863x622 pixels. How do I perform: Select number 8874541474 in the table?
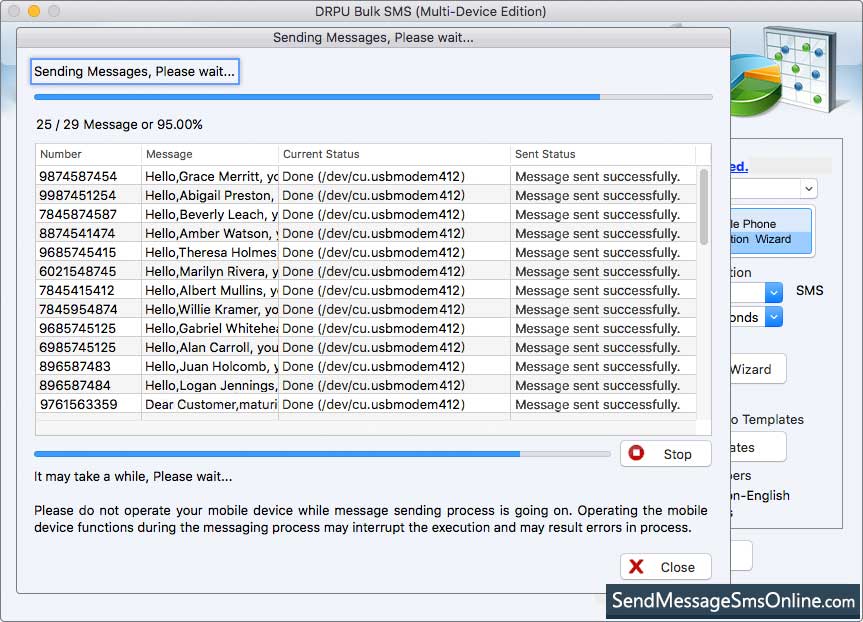tap(77, 233)
